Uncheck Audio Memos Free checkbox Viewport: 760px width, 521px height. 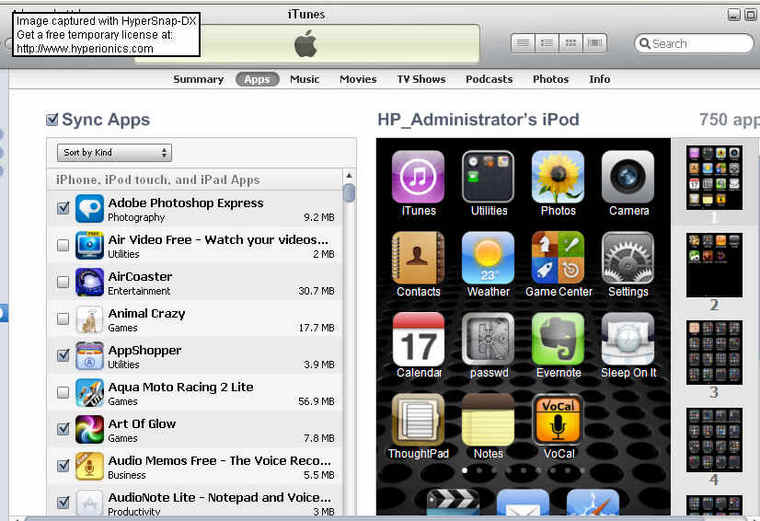(x=63, y=466)
